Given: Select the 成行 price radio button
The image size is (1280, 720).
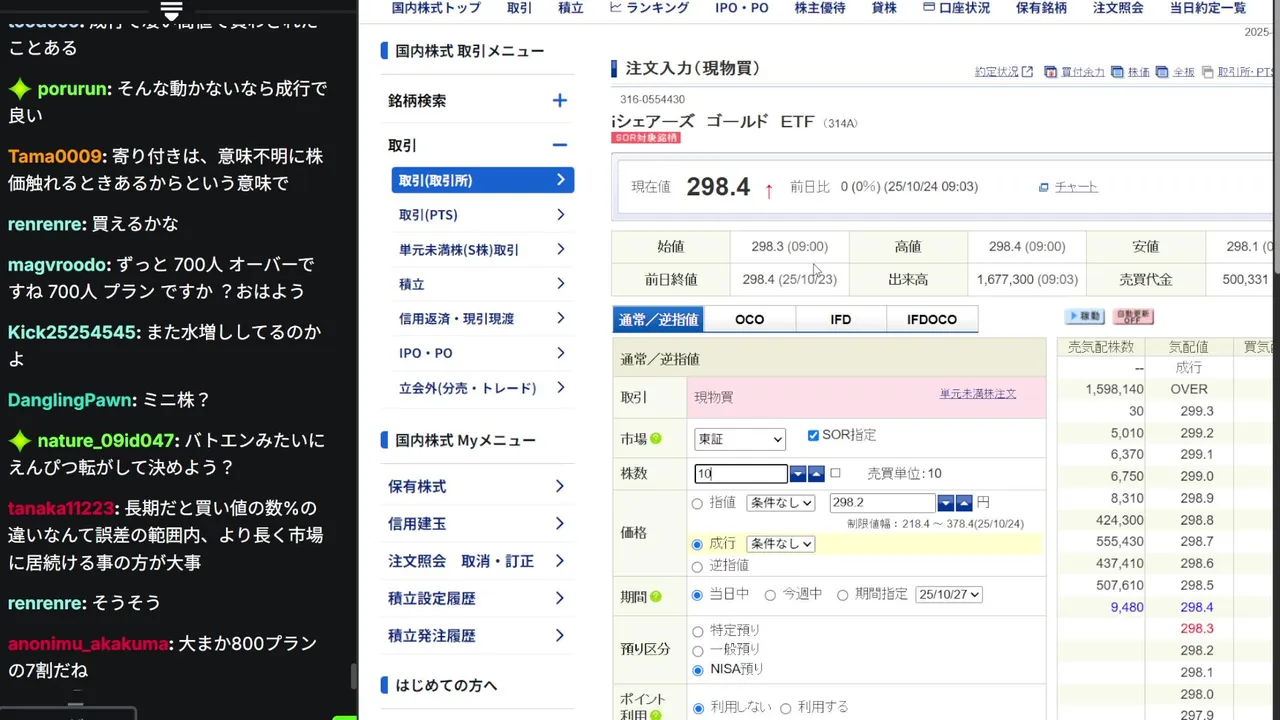Looking at the screenshot, I should coord(697,544).
